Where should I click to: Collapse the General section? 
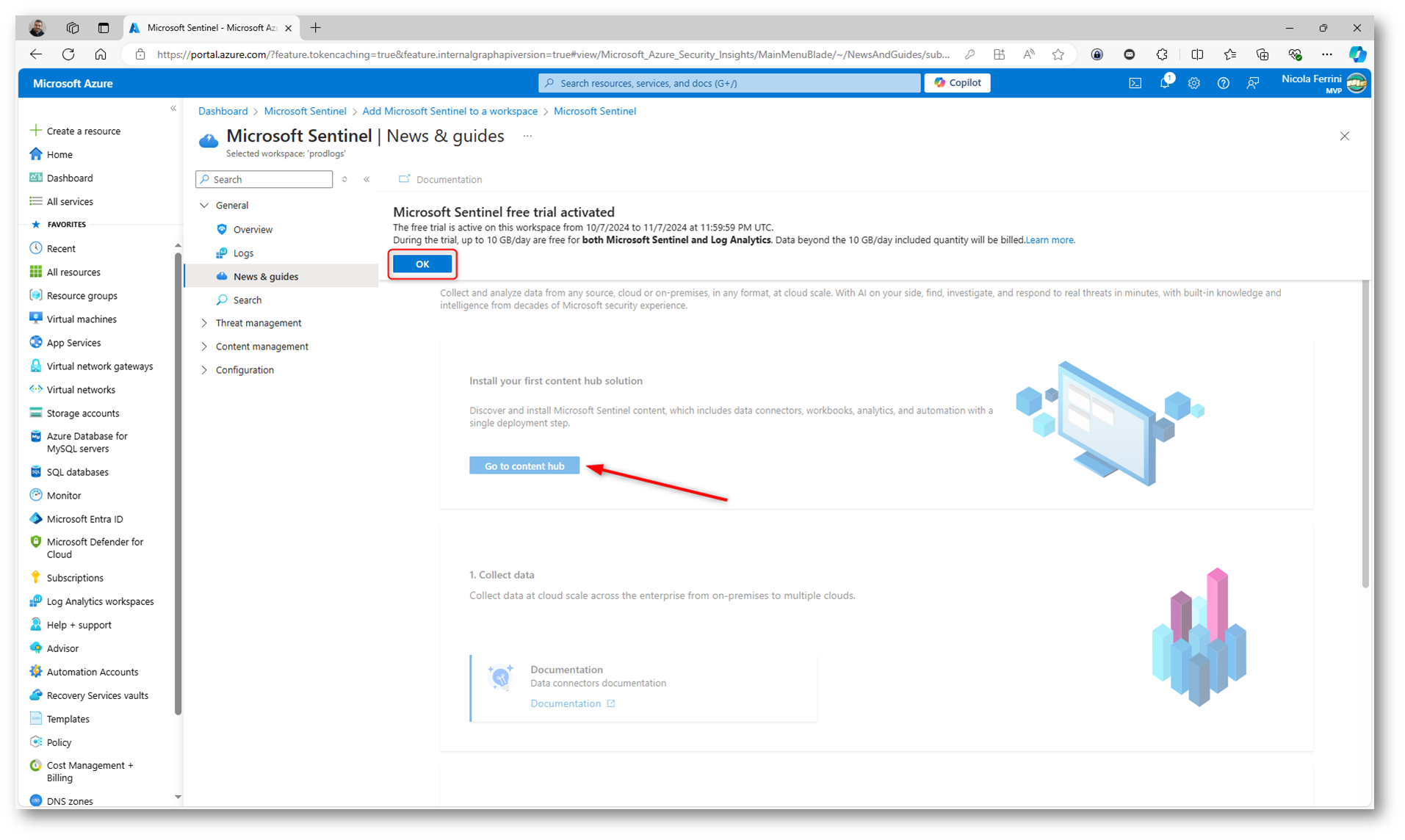204,206
